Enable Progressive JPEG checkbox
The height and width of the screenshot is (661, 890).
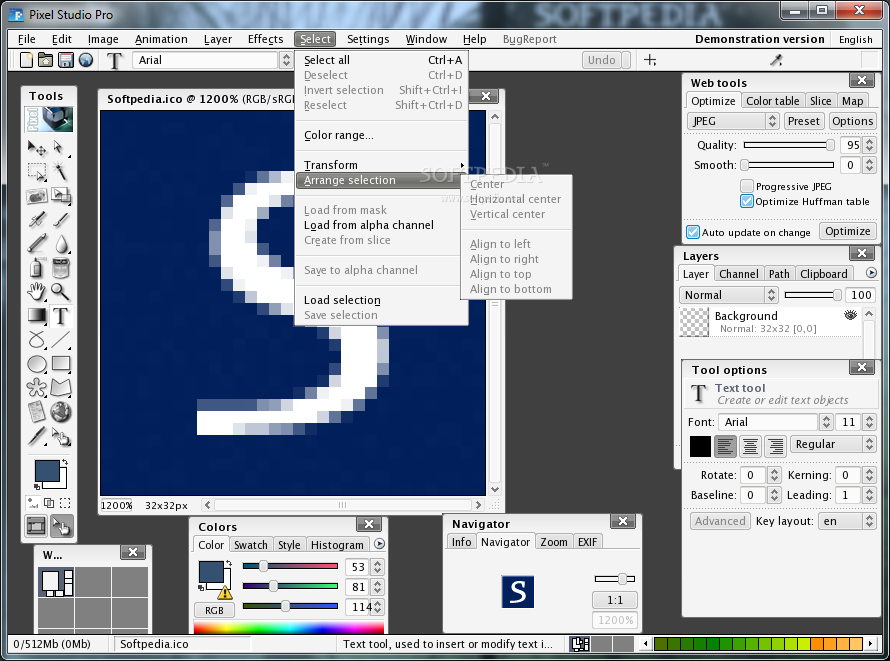(747, 186)
